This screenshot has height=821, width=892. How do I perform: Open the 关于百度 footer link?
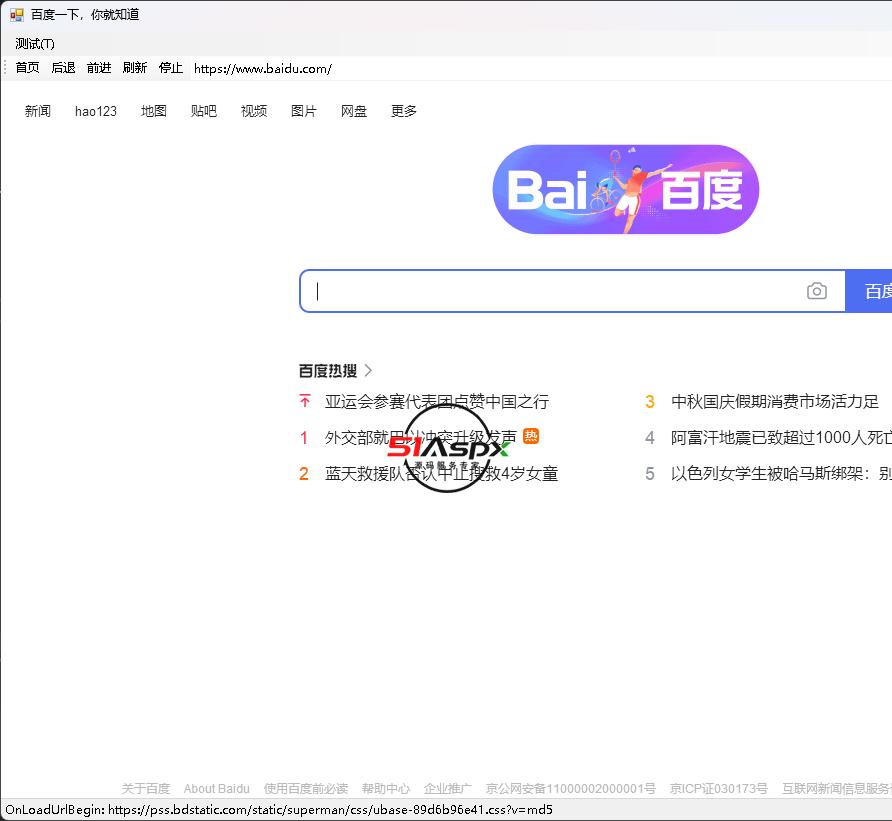click(146, 788)
